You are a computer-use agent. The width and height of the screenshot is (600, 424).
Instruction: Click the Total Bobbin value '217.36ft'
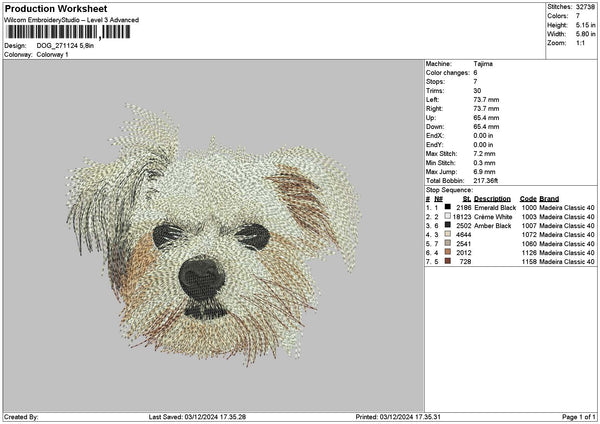click(486, 181)
